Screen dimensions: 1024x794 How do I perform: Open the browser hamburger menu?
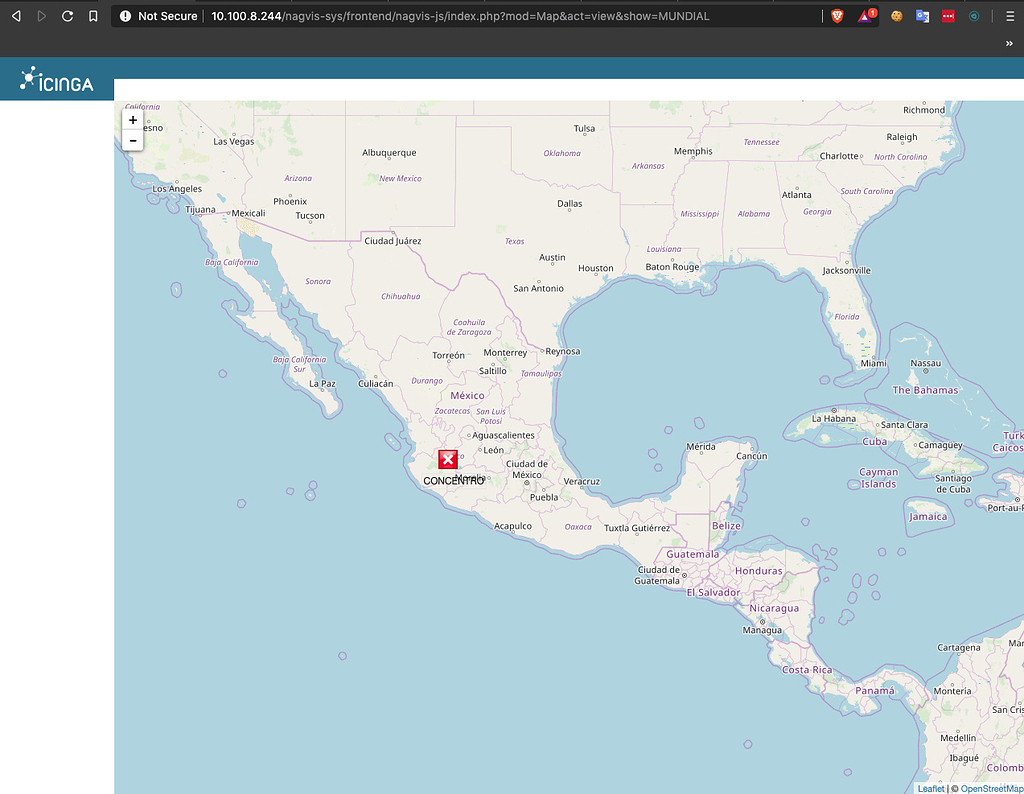pos(1010,16)
